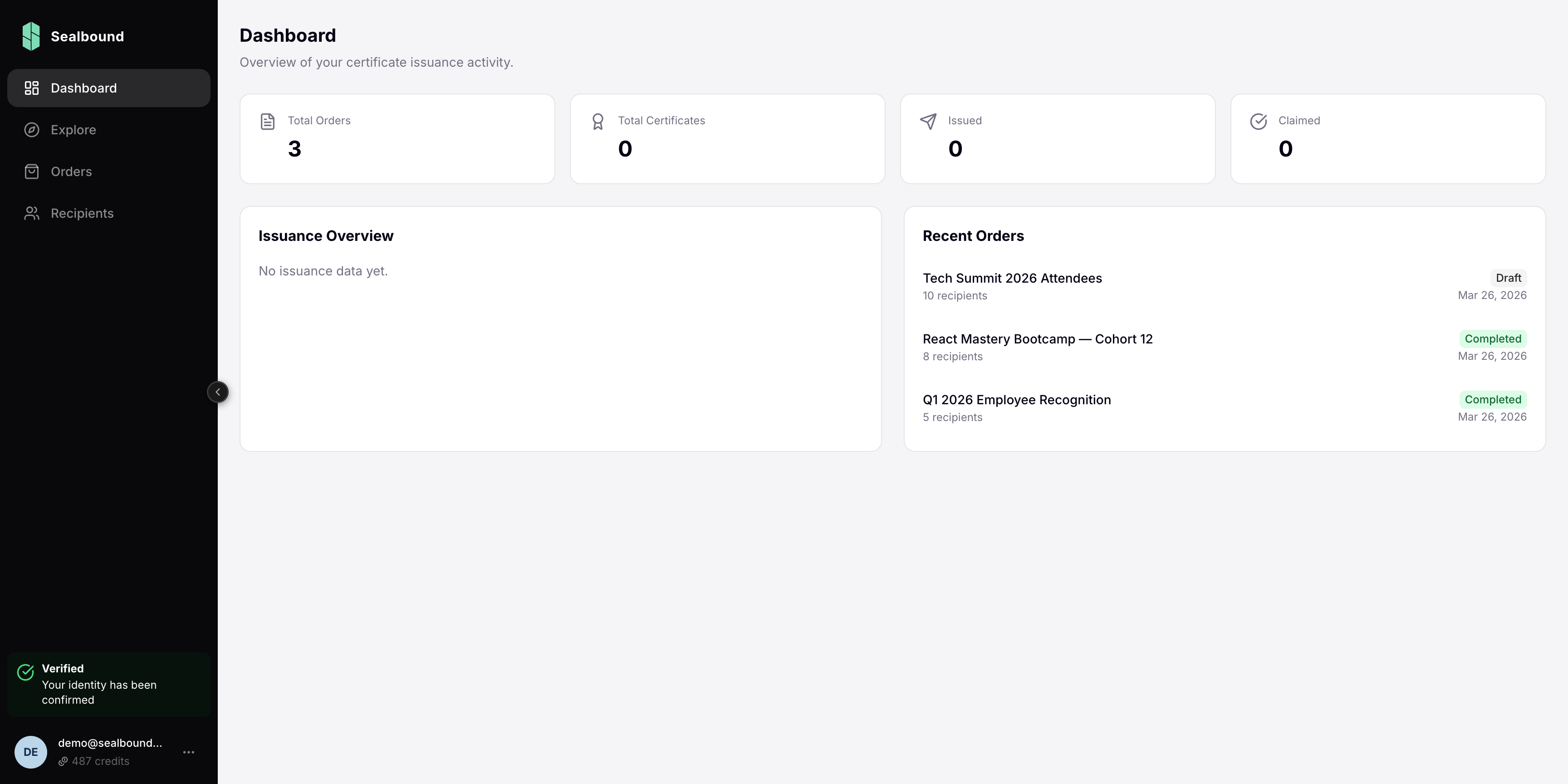This screenshot has width=1568, height=784.
Task: Click the DE user avatar
Action: 31,752
